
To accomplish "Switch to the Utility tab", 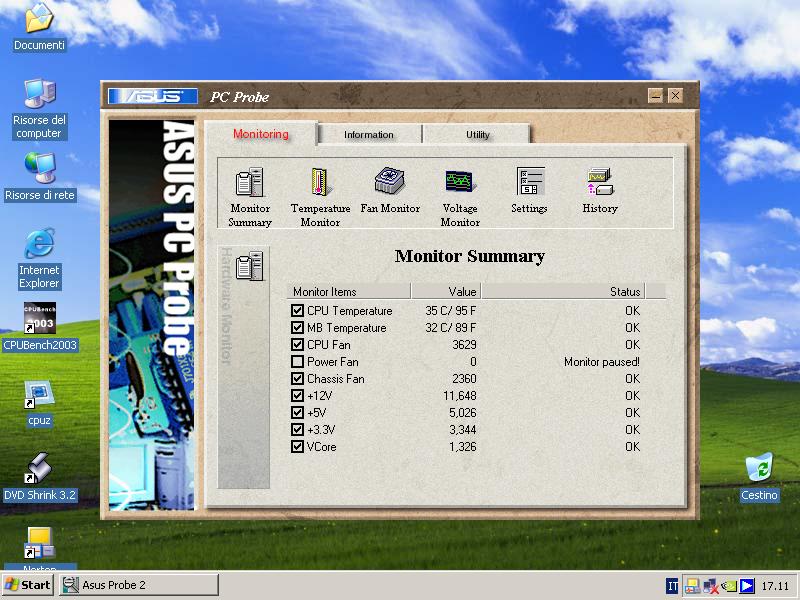I will 478,135.
